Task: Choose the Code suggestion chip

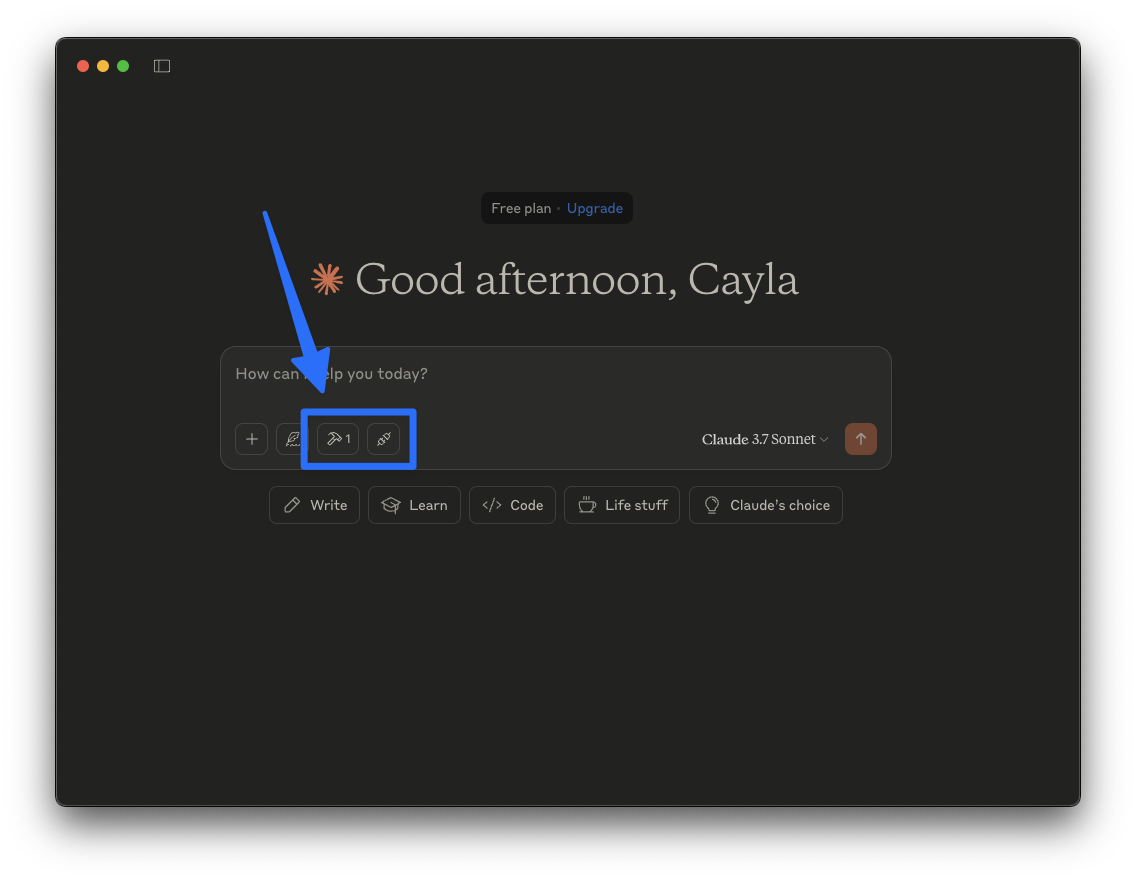Action: (x=512, y=505)
